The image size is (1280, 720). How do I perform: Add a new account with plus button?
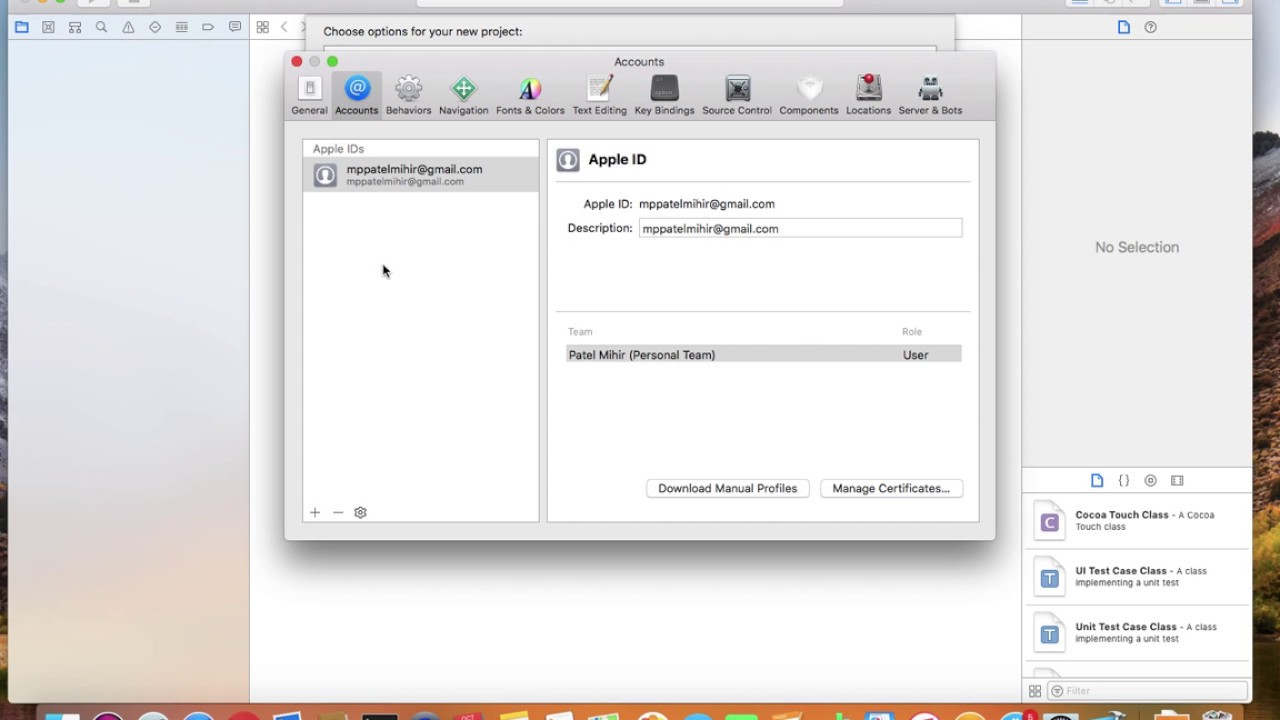315,512
